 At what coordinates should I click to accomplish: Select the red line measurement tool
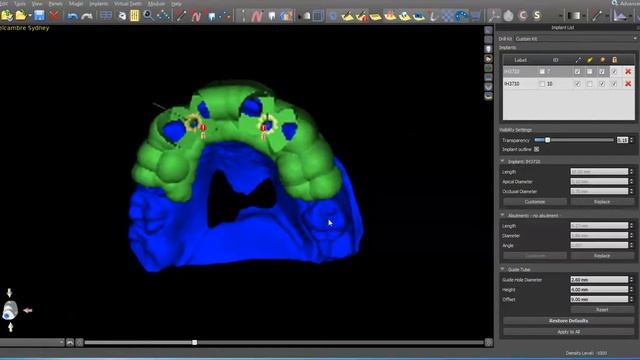181,16
